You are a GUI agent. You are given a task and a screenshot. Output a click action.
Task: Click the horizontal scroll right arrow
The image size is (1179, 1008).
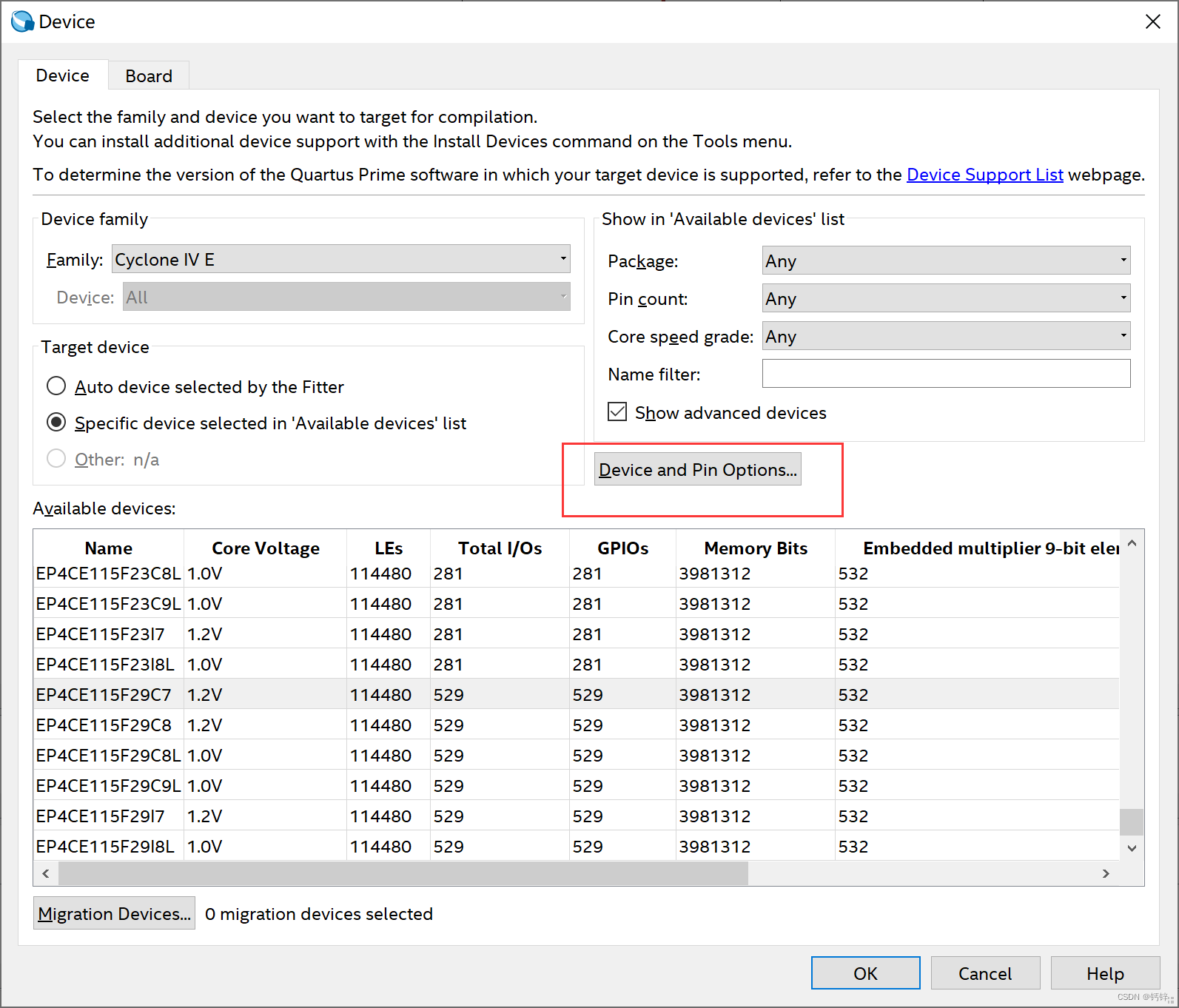click(x=1106, y=873)
